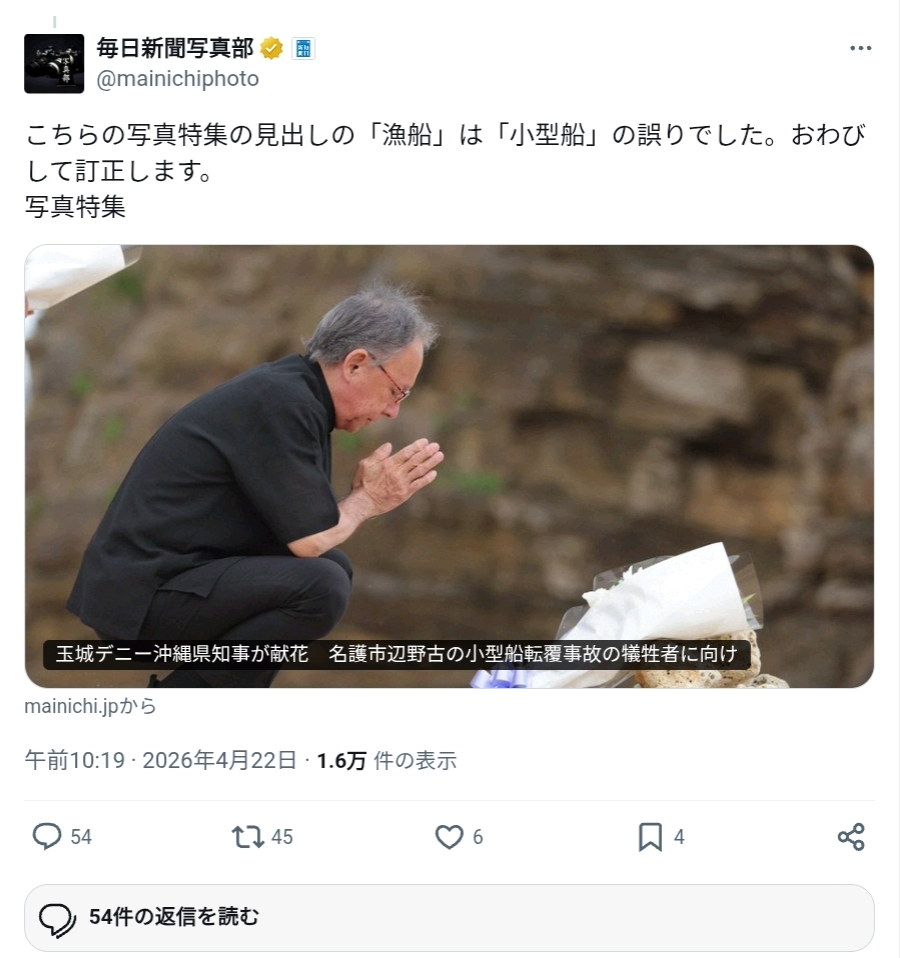Bookmark the post with bookmark icon
Viewport: 901px width, 958px height.
point(650,836)
